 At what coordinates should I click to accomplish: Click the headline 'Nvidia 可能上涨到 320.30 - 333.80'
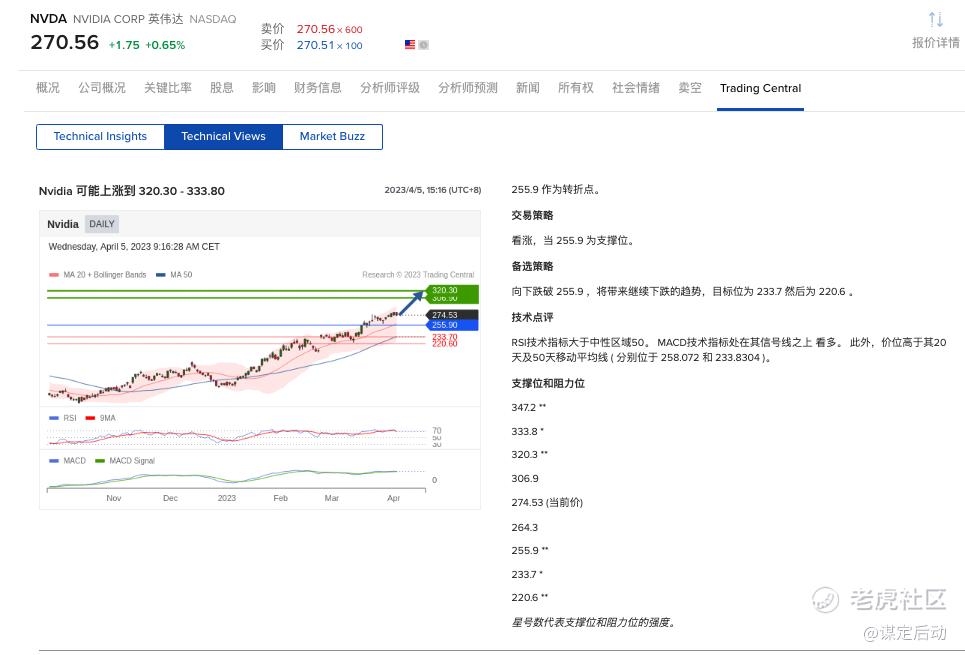pos(132,191)
